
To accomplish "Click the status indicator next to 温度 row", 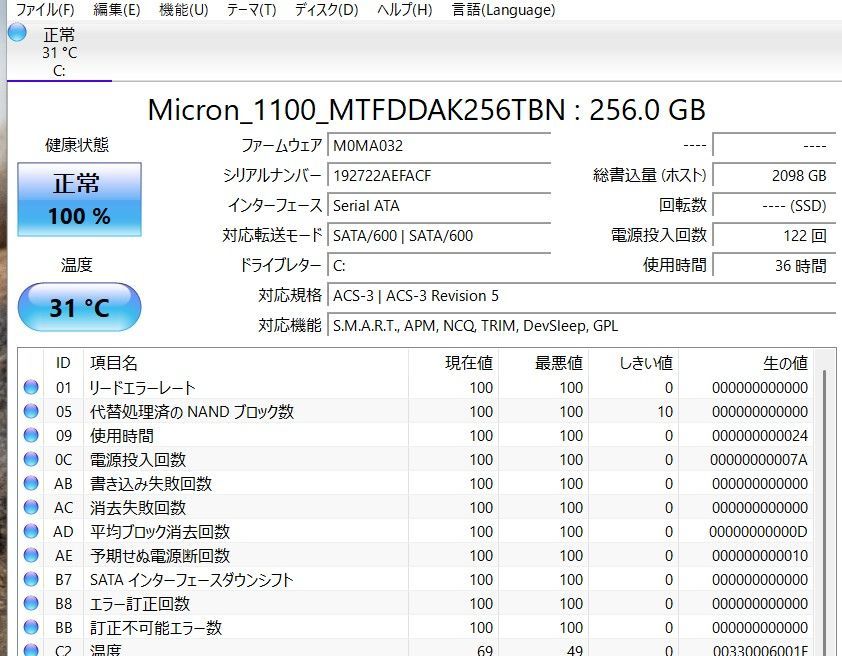I will point(33,649).
